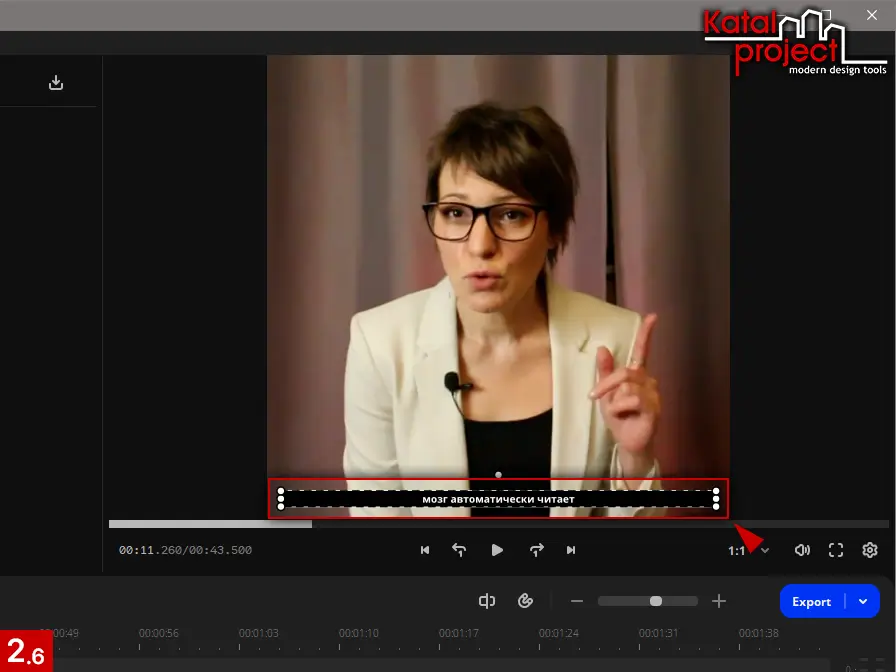The image size is (896, 672).
Task: Open the player settings gear
Action: point(870,550)
